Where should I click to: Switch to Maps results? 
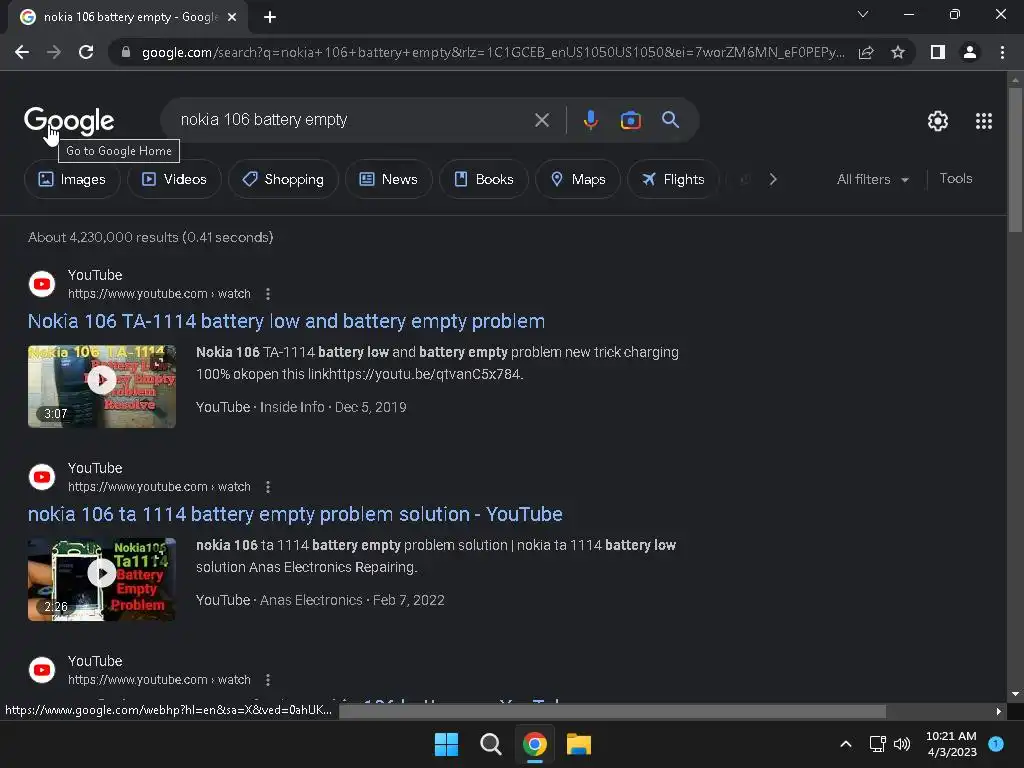578,179
